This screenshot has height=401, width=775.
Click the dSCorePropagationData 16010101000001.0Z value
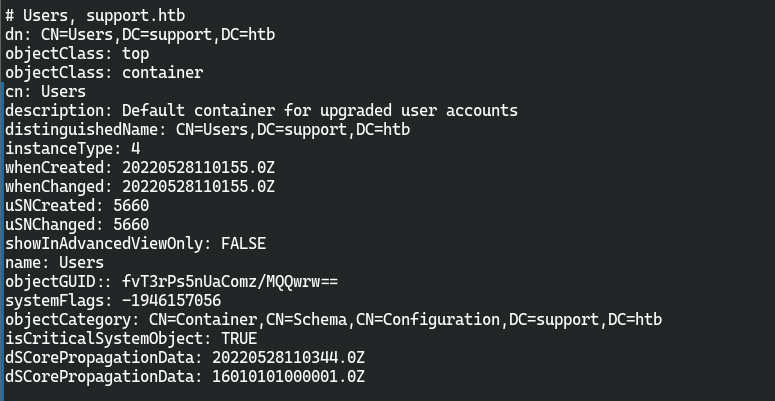(288, 377)
